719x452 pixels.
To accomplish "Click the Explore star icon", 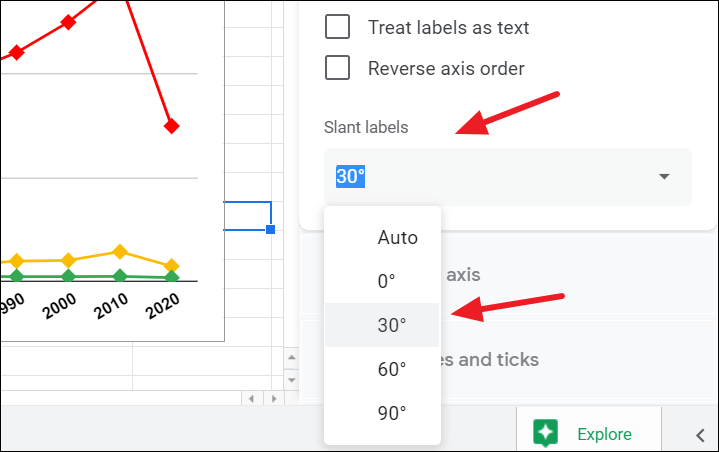I will point(545,434).
